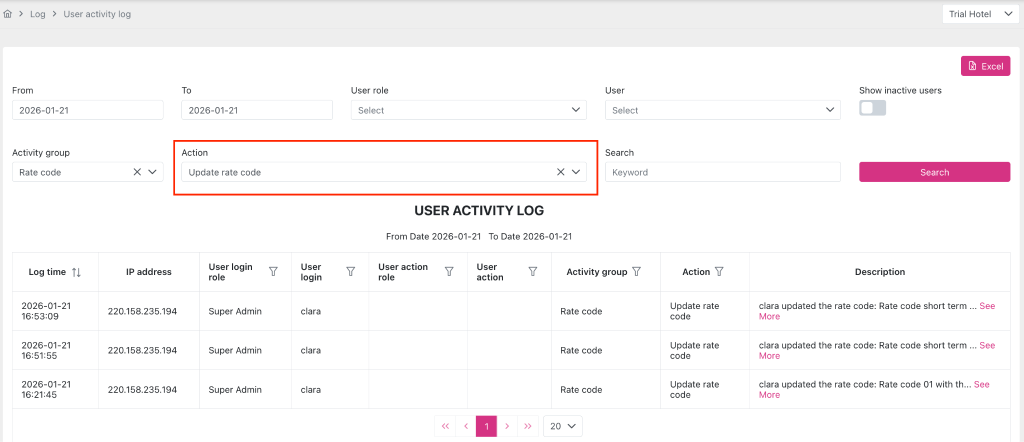Expand the User select dropdown
Screen dimensions: 1024x442
722,110
